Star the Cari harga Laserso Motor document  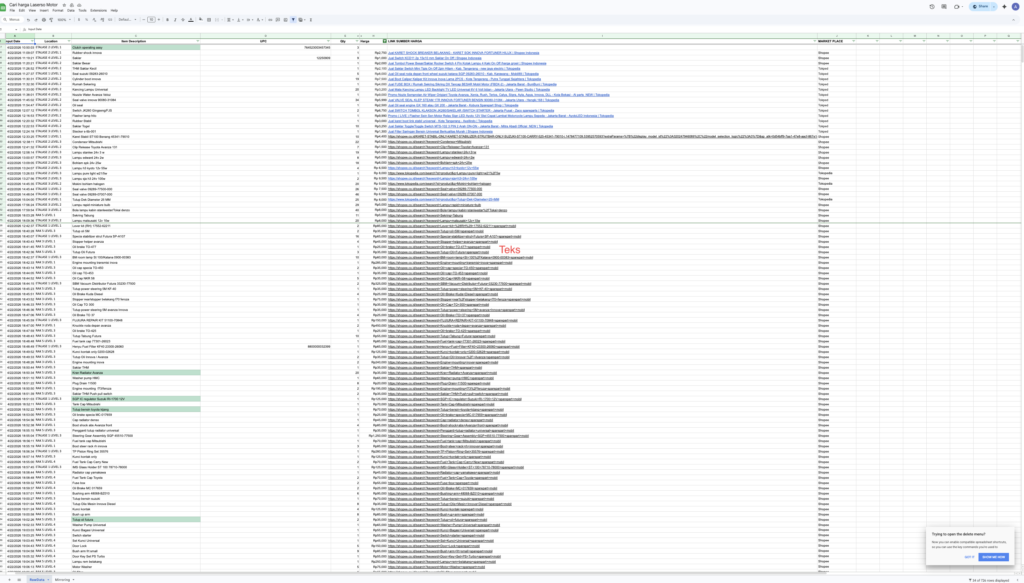[x=64, y=5]
